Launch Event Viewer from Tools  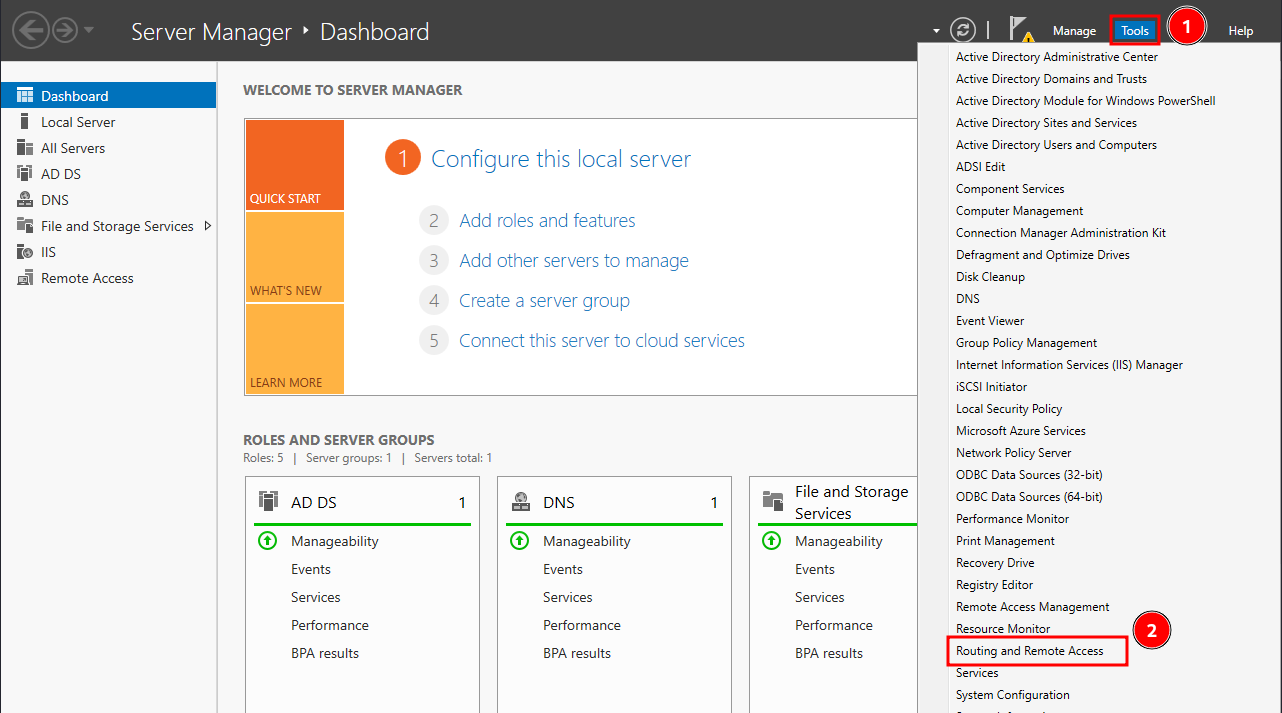point(990,321)
